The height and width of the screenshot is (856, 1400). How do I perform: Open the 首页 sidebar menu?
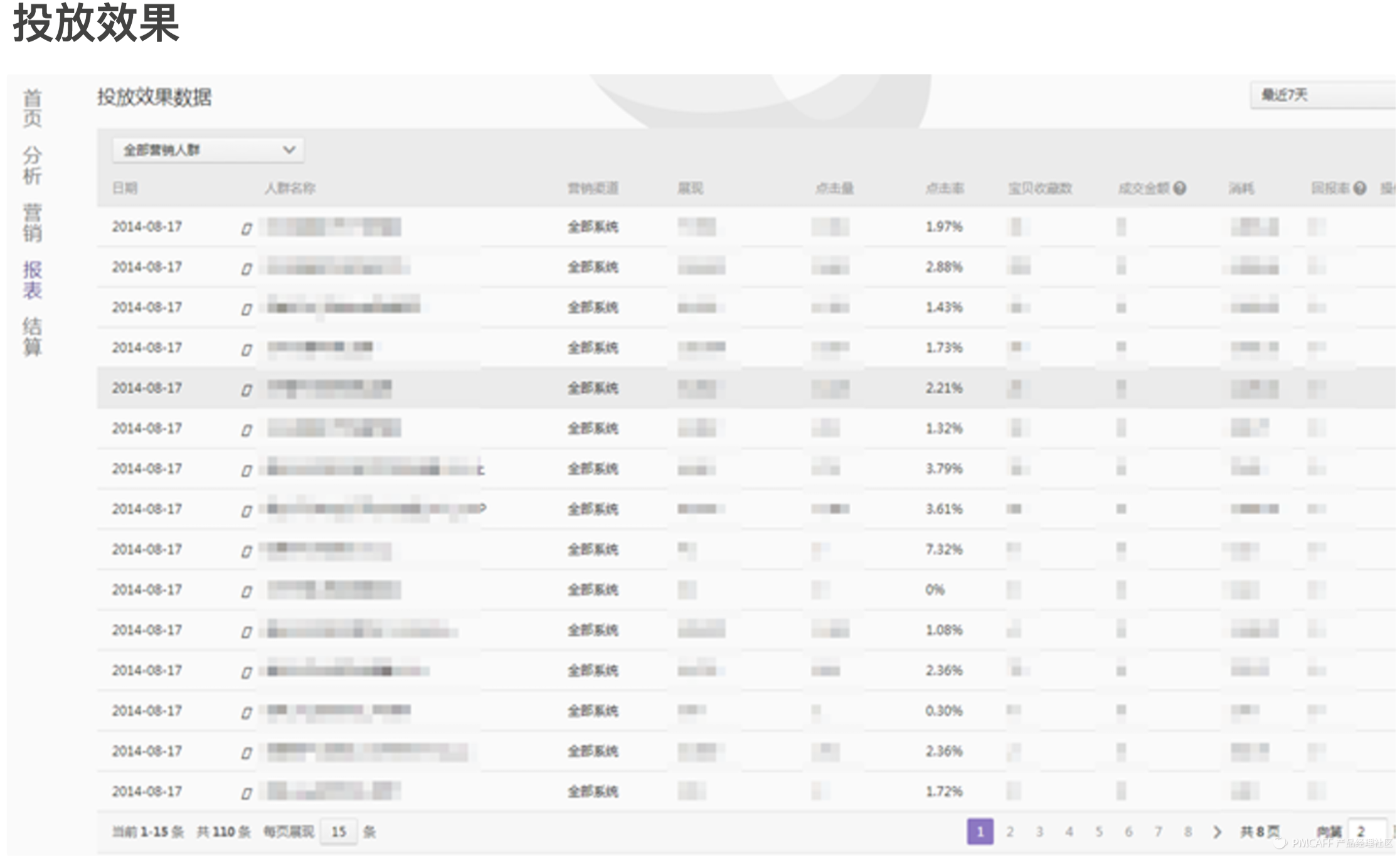[x=32, y=108]
